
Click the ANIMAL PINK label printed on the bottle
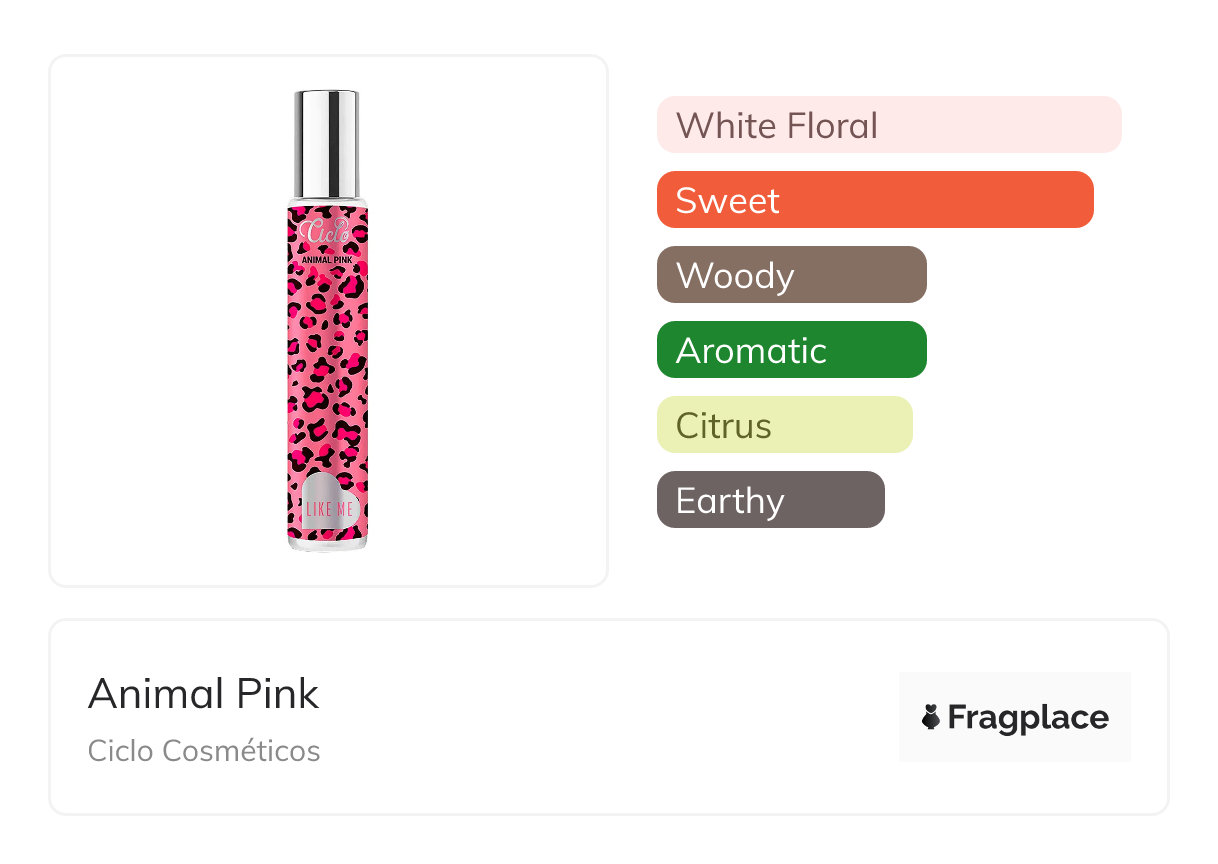(327, 260)
